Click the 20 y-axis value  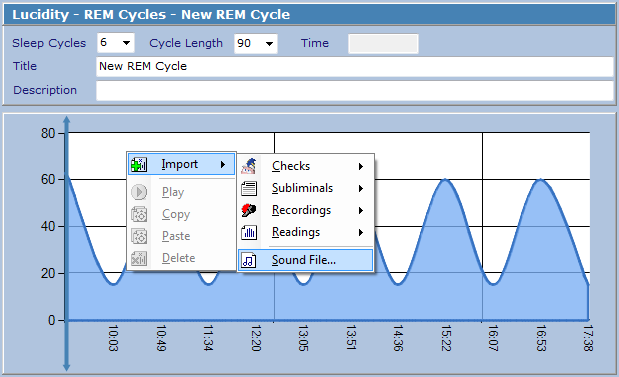(48, 273)
